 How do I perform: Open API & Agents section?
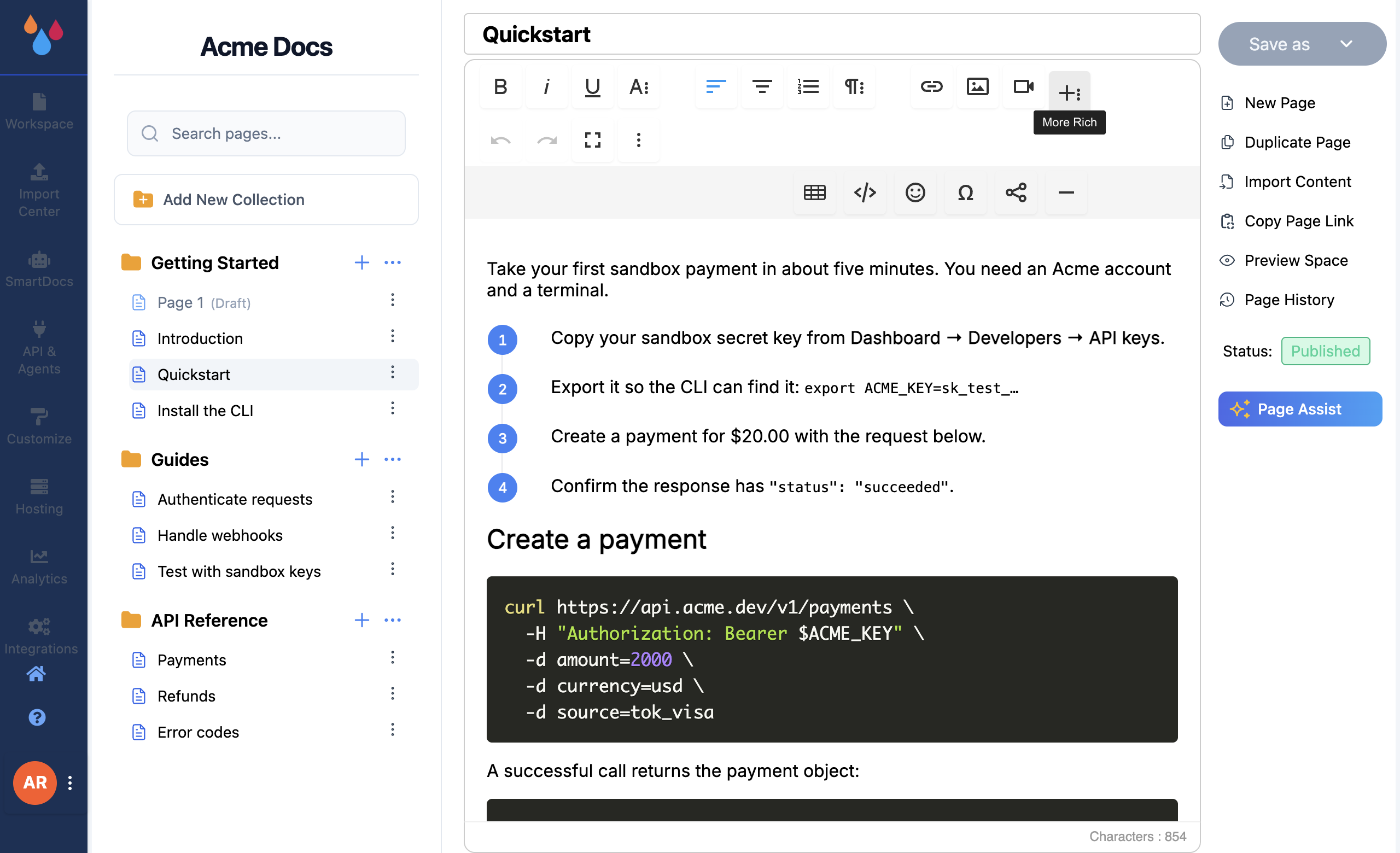coord(39,348)
